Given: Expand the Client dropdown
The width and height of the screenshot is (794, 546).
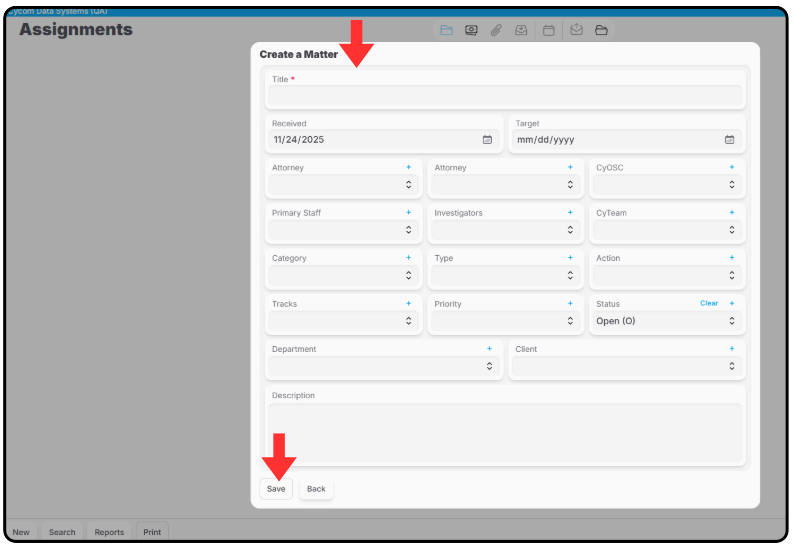Looking at the screenshot, I should pyautogui.click(x=627, y=366).
